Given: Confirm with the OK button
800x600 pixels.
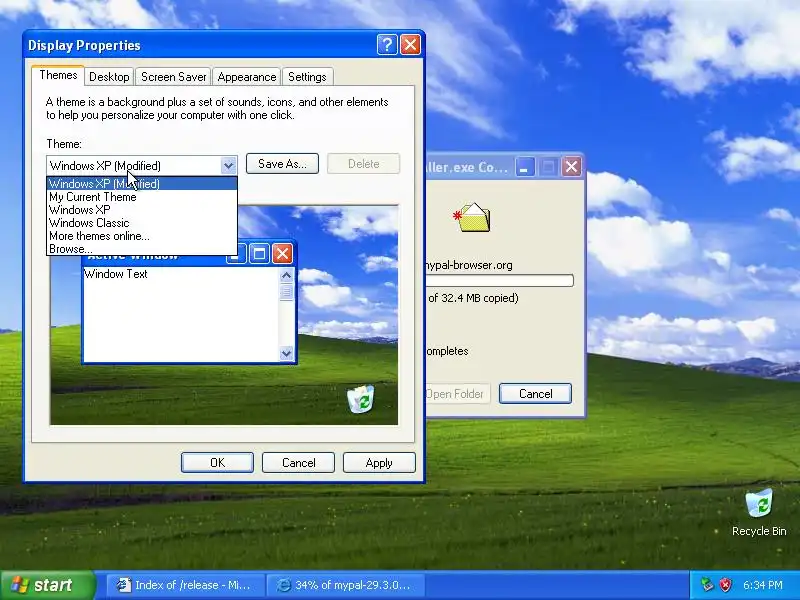Looking at the screenshot, I should click(x=217, y=463).
